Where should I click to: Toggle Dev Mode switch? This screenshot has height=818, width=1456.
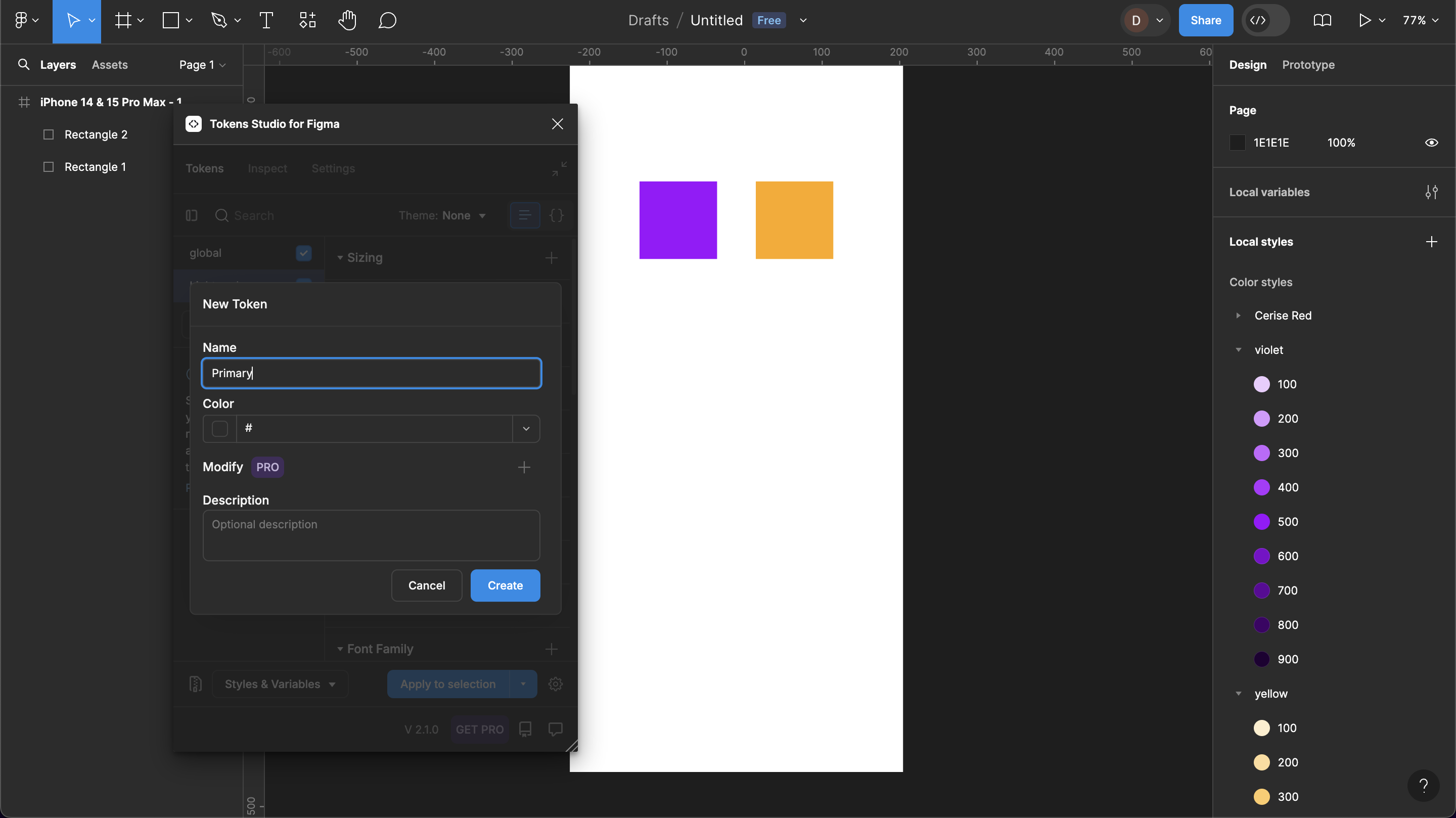click(1265, 20)
